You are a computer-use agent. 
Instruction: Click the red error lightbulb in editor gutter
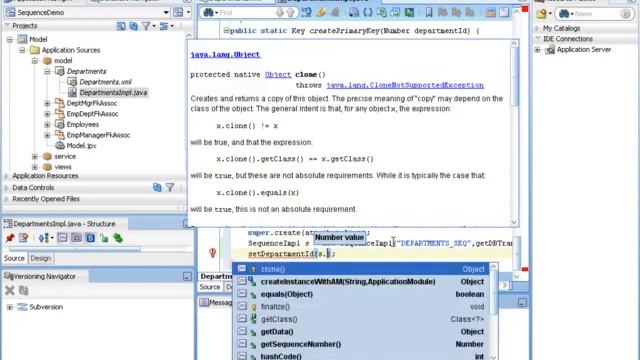pos(213,253)
